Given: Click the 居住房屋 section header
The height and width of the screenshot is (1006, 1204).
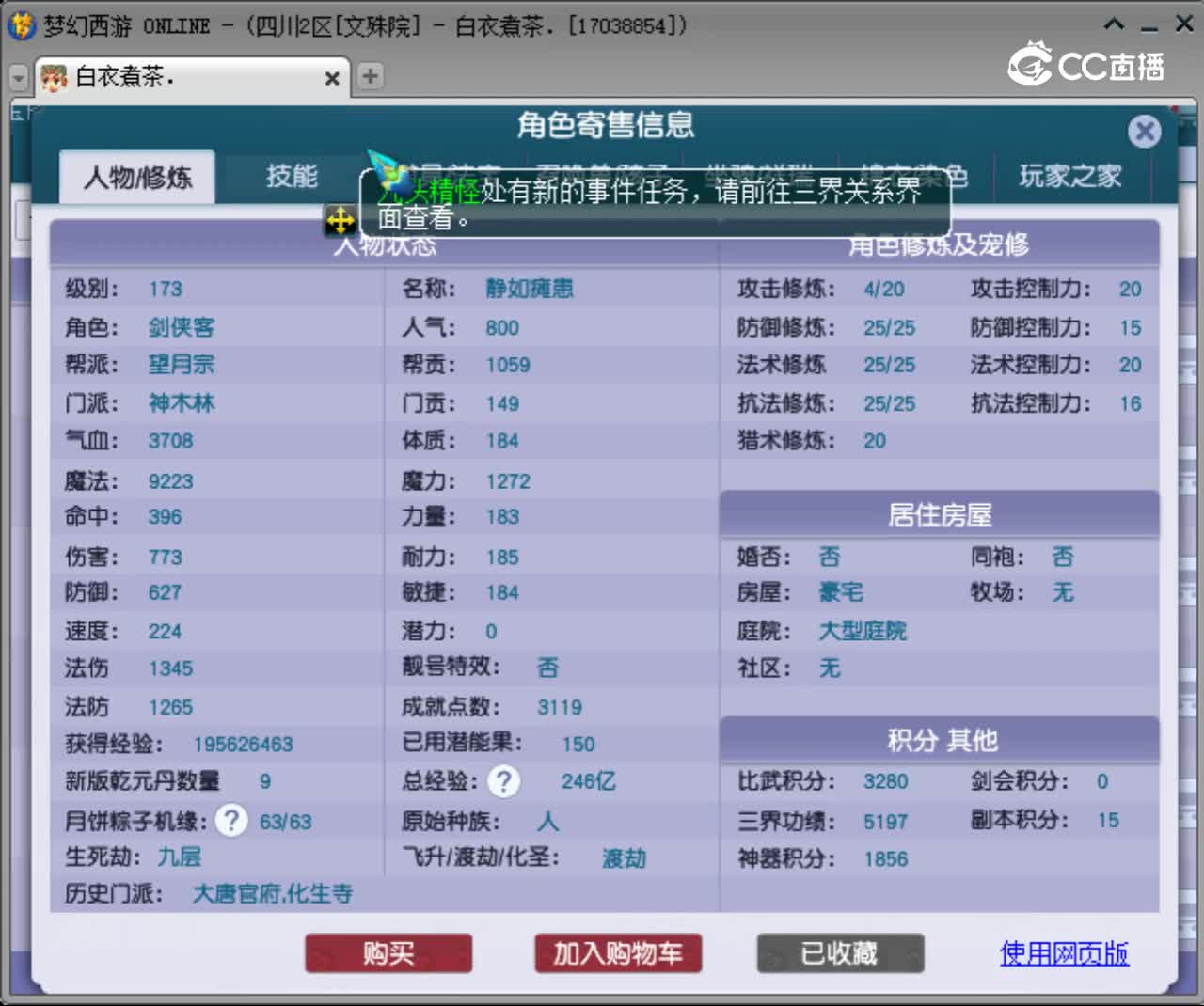Looking at the screenshot, I should 940,514.
